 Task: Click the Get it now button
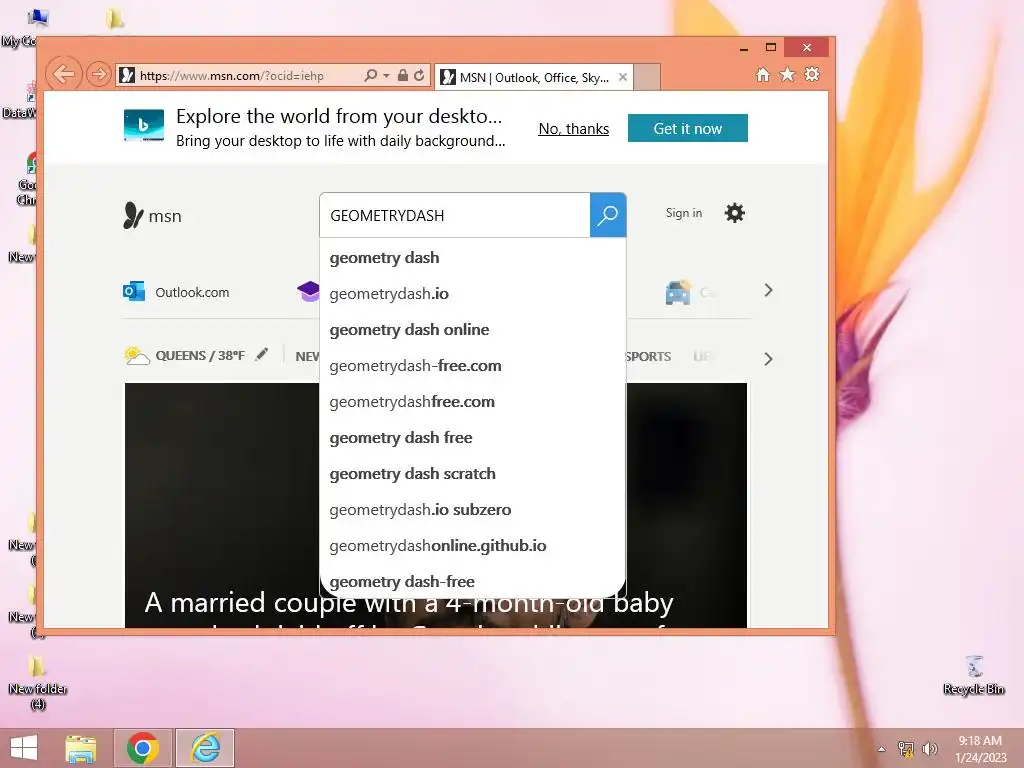688,128
